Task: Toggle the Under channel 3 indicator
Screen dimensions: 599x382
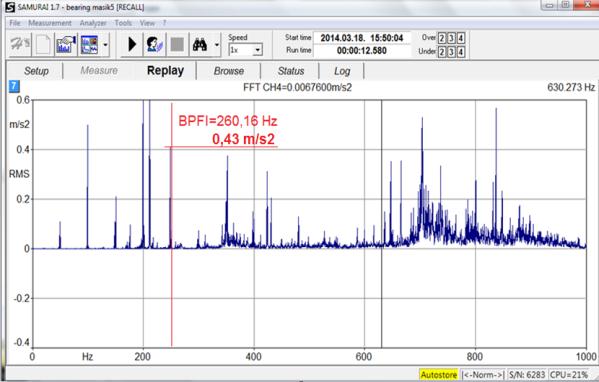Action: click(451, 52)
